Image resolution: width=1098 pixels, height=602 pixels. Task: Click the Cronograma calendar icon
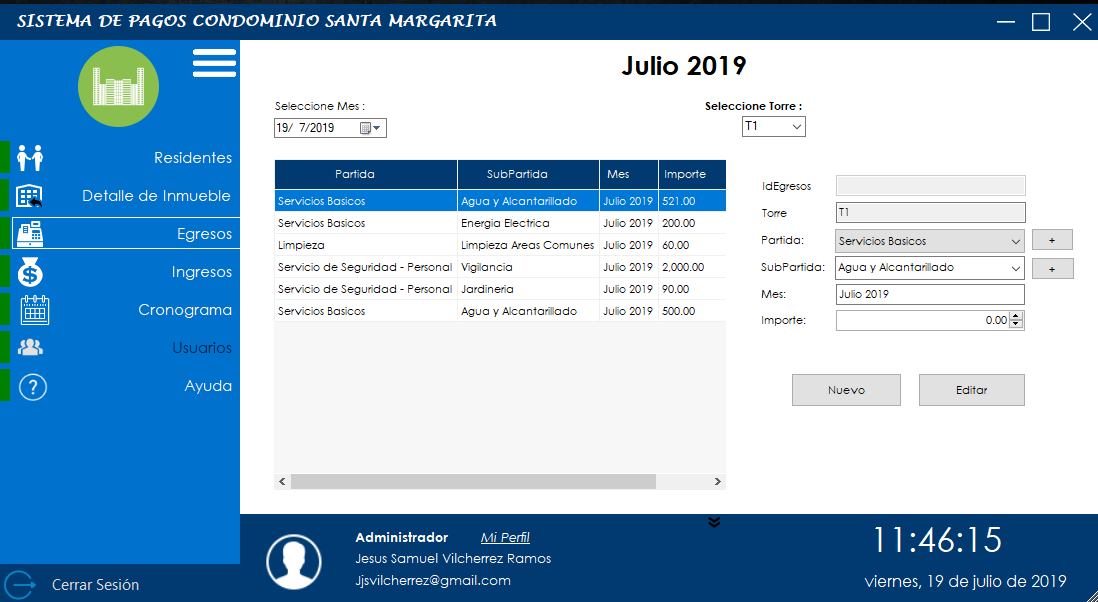(x=34, y=310)
